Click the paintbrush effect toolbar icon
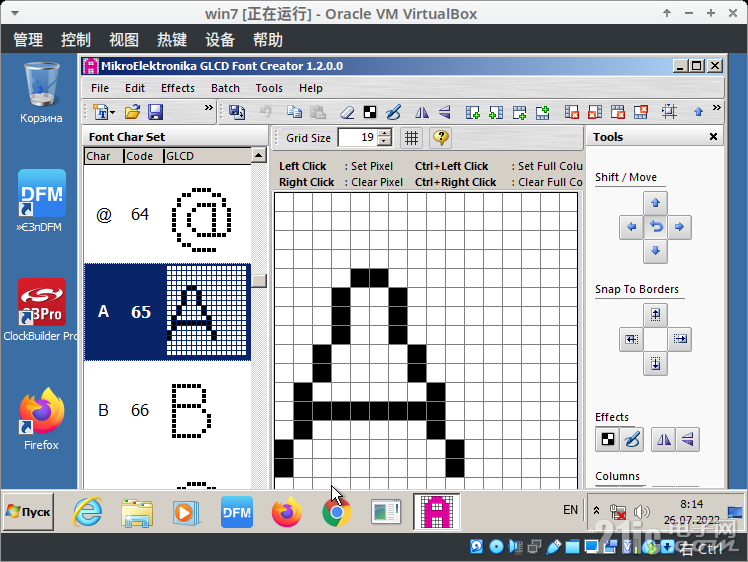Viewport: 748px width, 562px height. tap(394, 112)
